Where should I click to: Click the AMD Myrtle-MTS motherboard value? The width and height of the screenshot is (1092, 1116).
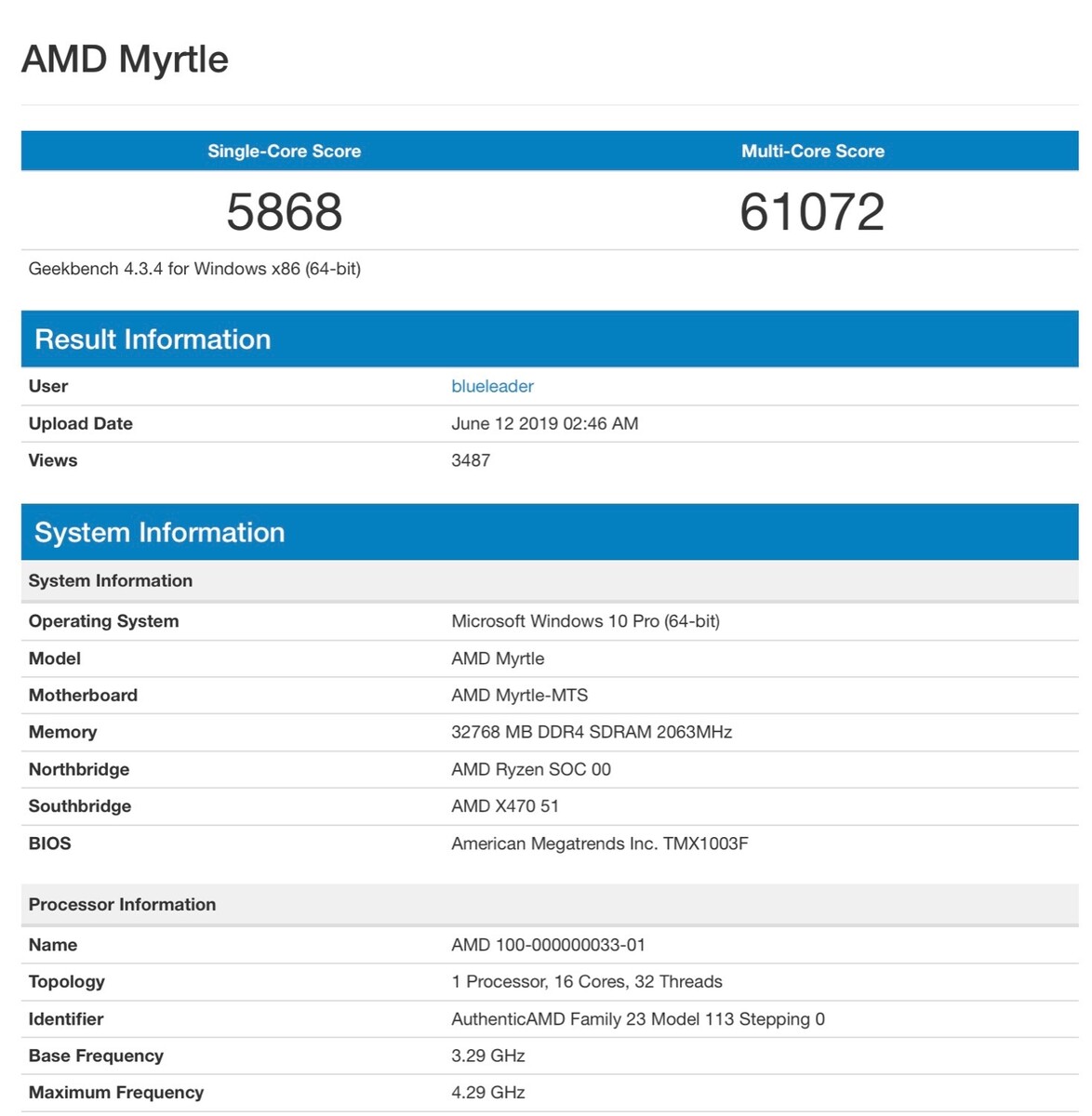(519, 695)
